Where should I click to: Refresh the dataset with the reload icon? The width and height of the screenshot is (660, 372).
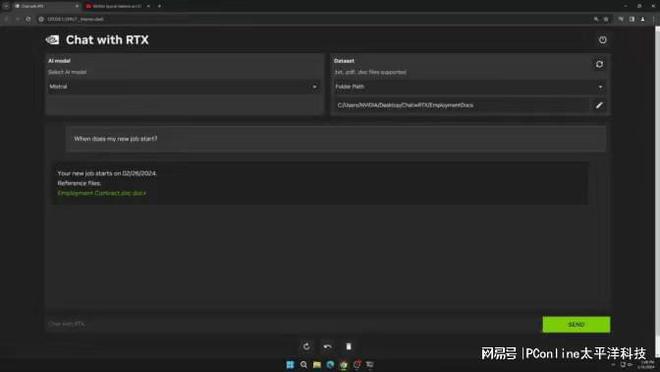(x=599, y=64)
